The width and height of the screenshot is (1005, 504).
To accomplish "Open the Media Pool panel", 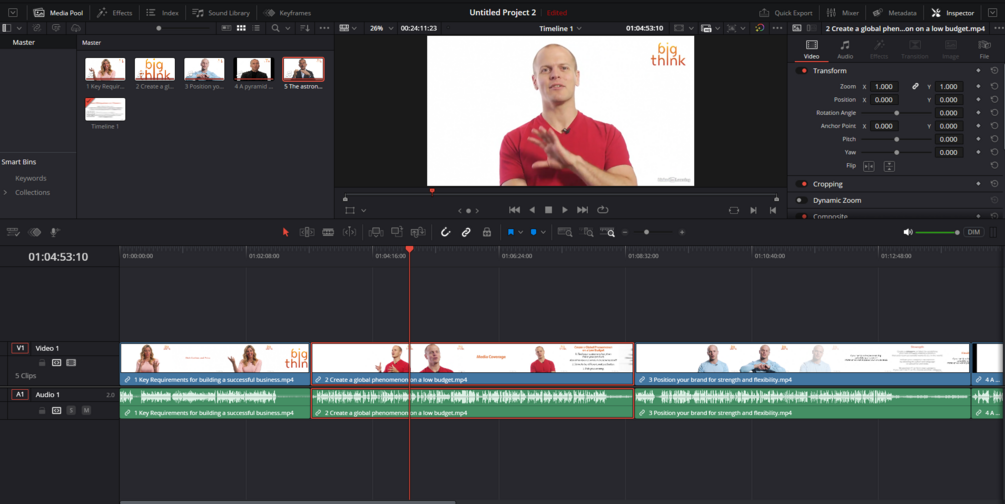I will 58,13.
